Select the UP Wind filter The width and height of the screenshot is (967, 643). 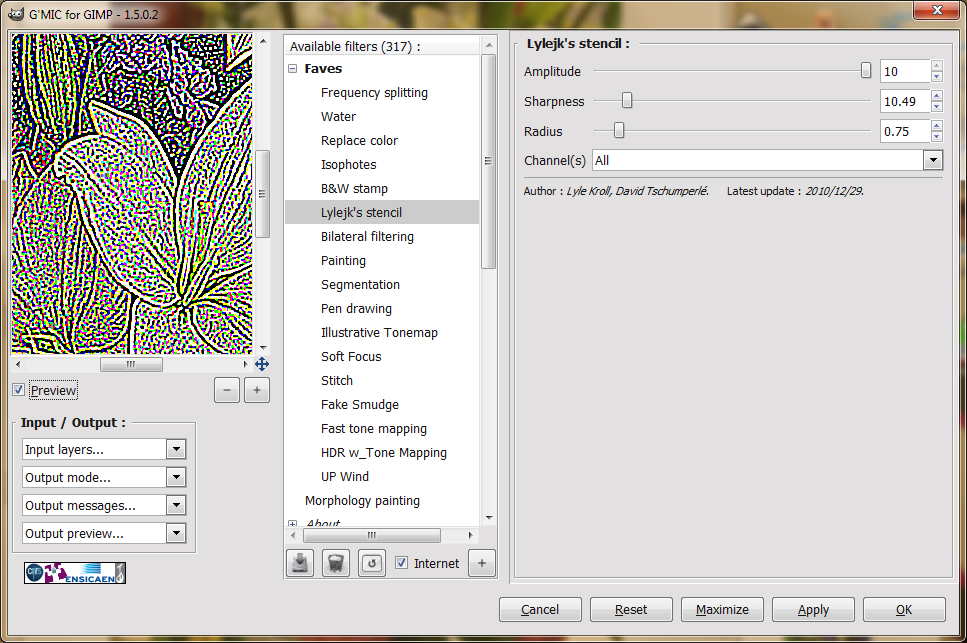pos(345,477)
